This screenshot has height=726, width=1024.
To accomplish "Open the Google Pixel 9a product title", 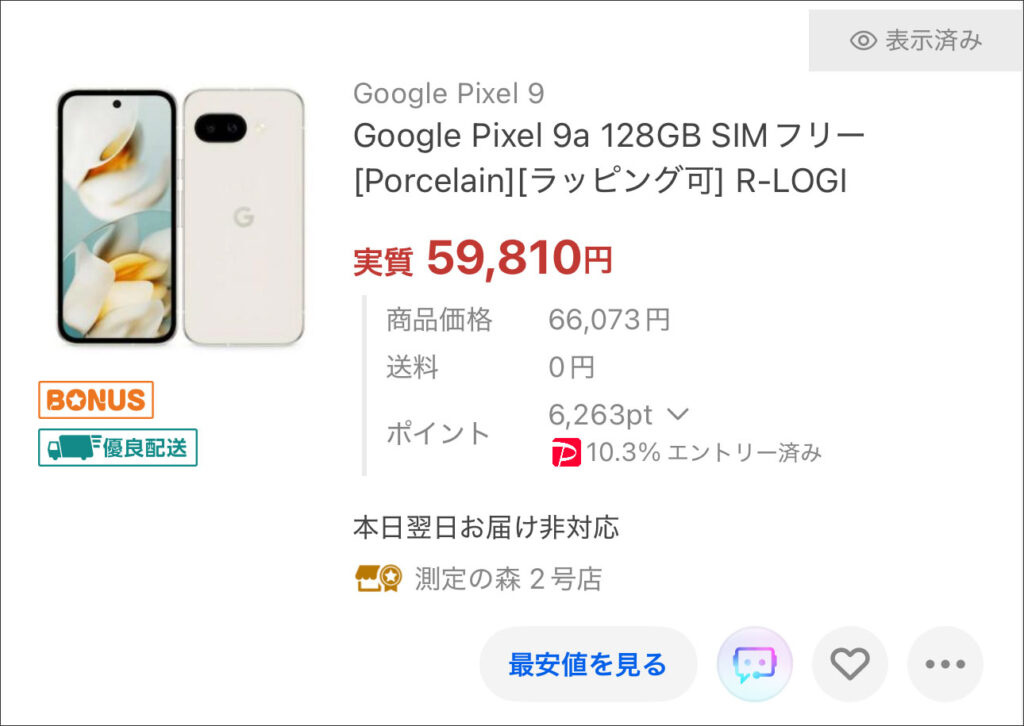I will (609, 158).
